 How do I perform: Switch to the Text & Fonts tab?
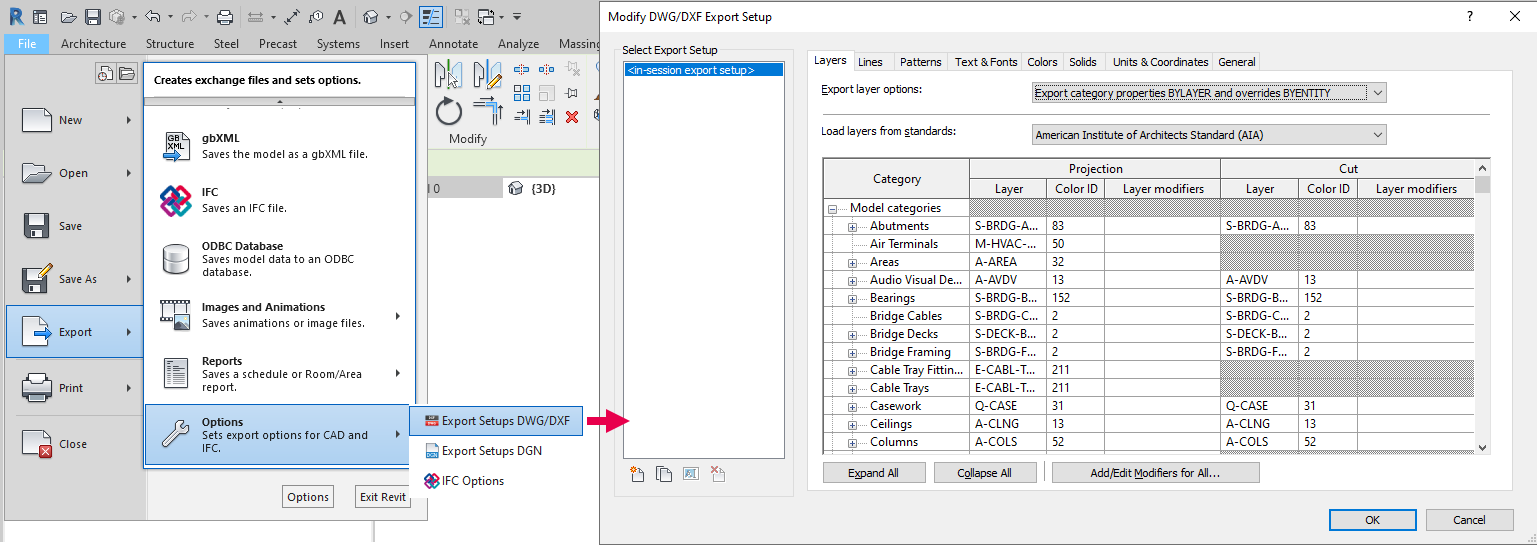pos(985,62)
